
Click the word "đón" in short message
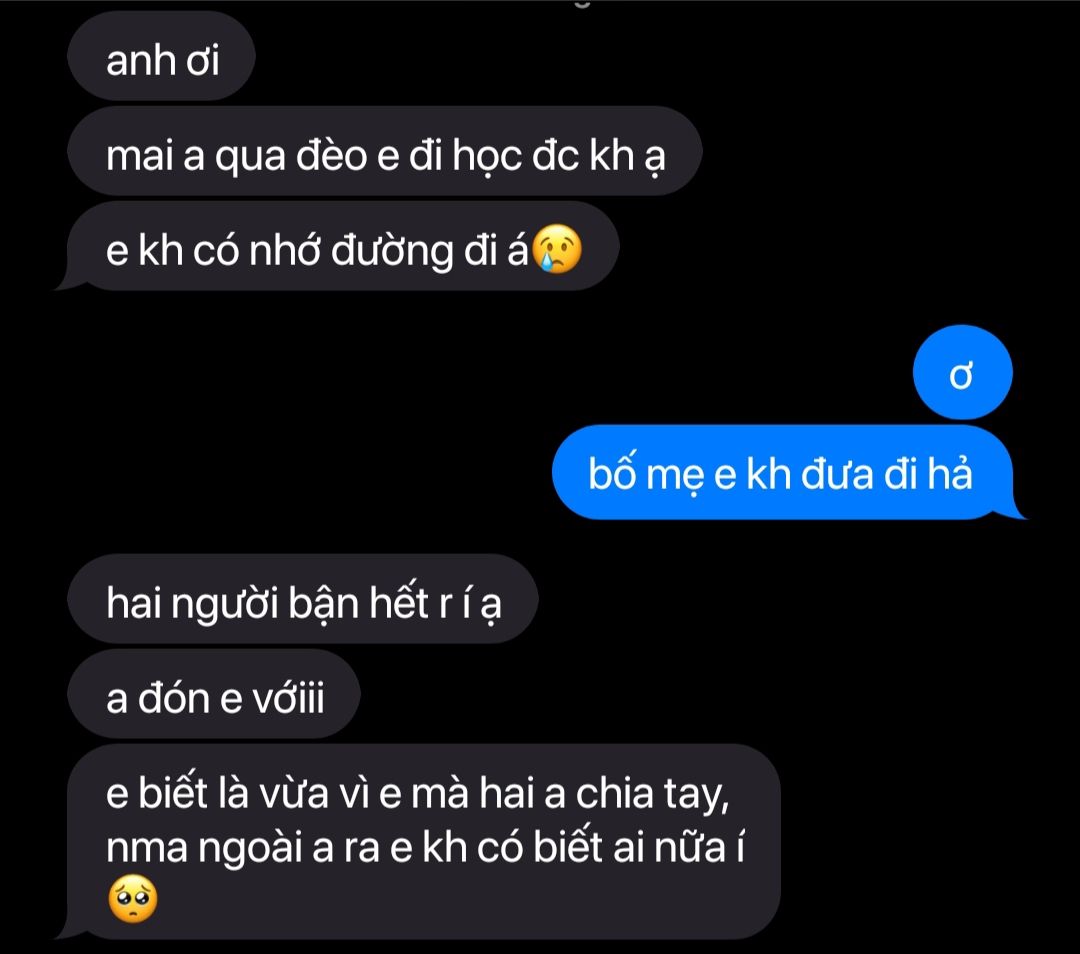click(174, 698)
